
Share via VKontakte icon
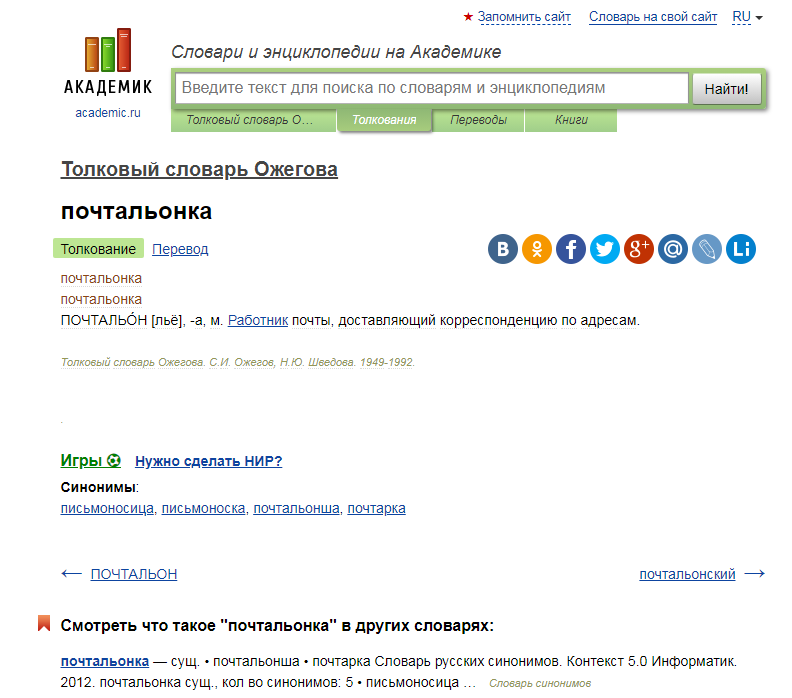click(x=503, y=249)
